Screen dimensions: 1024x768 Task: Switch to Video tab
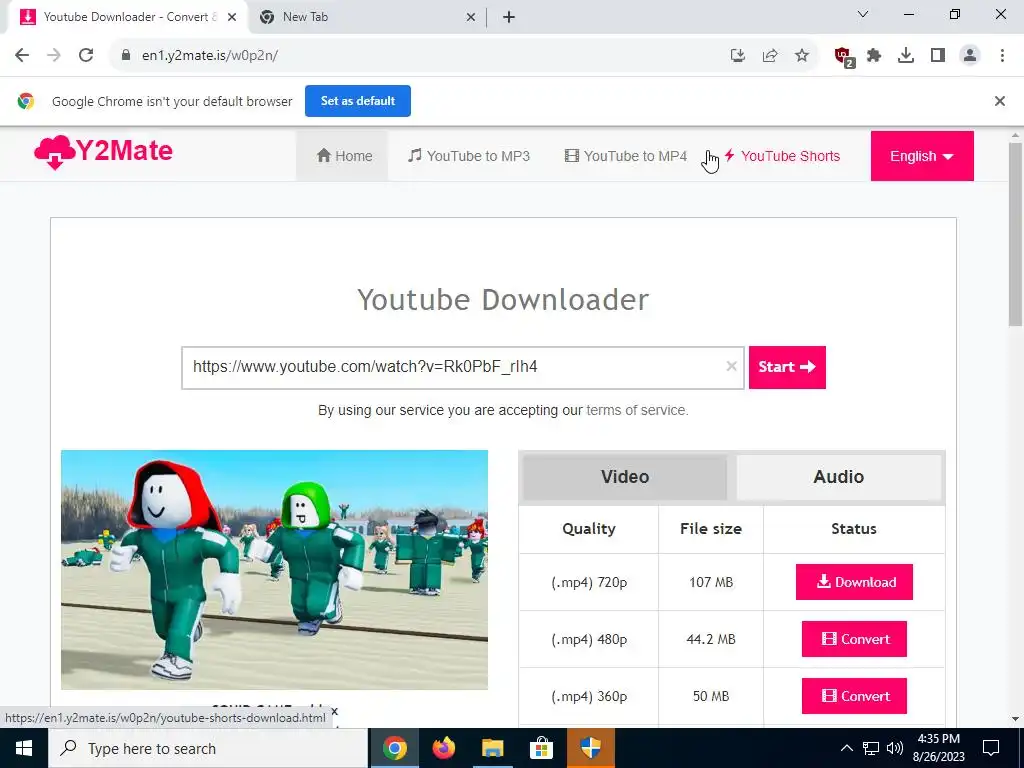(x=625, y=477)
